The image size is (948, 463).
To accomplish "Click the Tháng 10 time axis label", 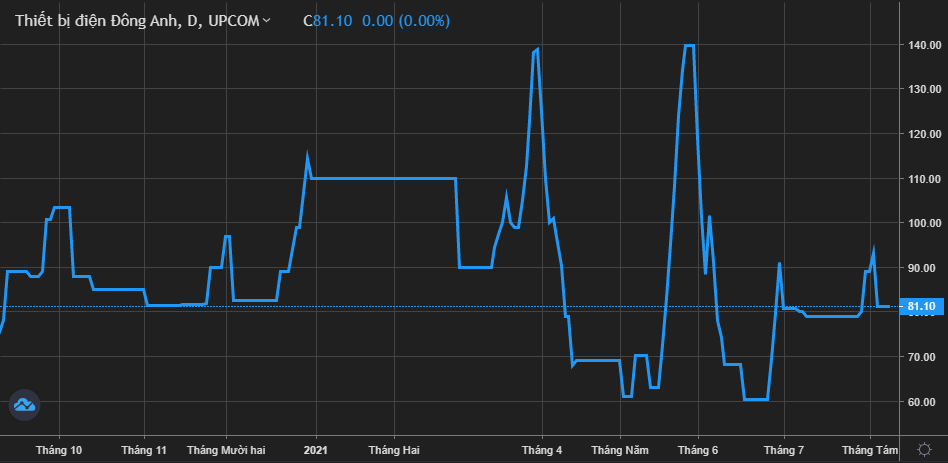I will coord(59,450).
